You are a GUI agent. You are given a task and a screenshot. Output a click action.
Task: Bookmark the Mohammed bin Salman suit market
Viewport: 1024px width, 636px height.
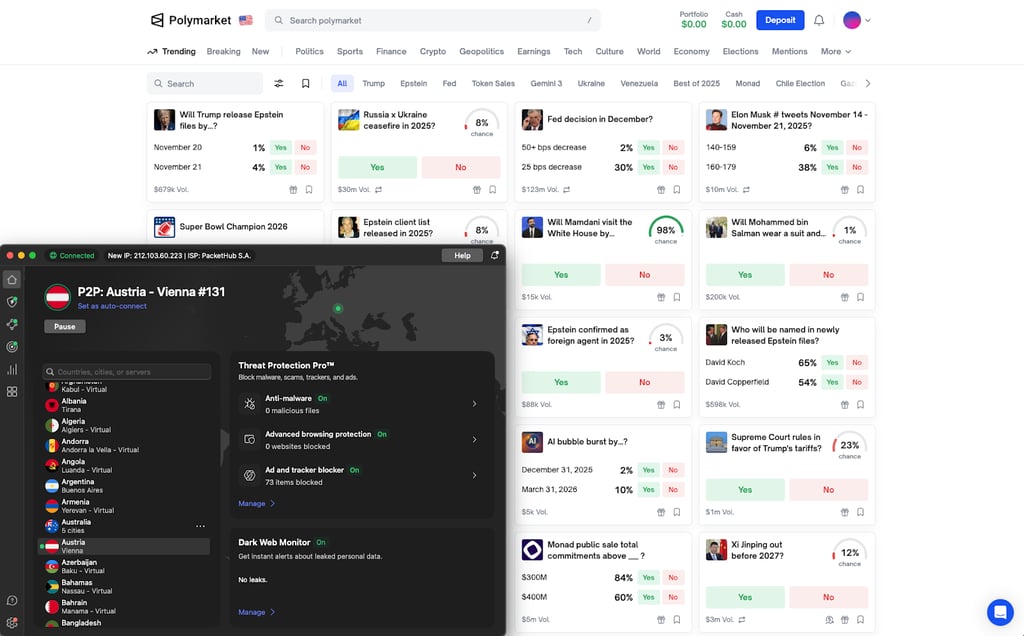(x=860, y=297)
